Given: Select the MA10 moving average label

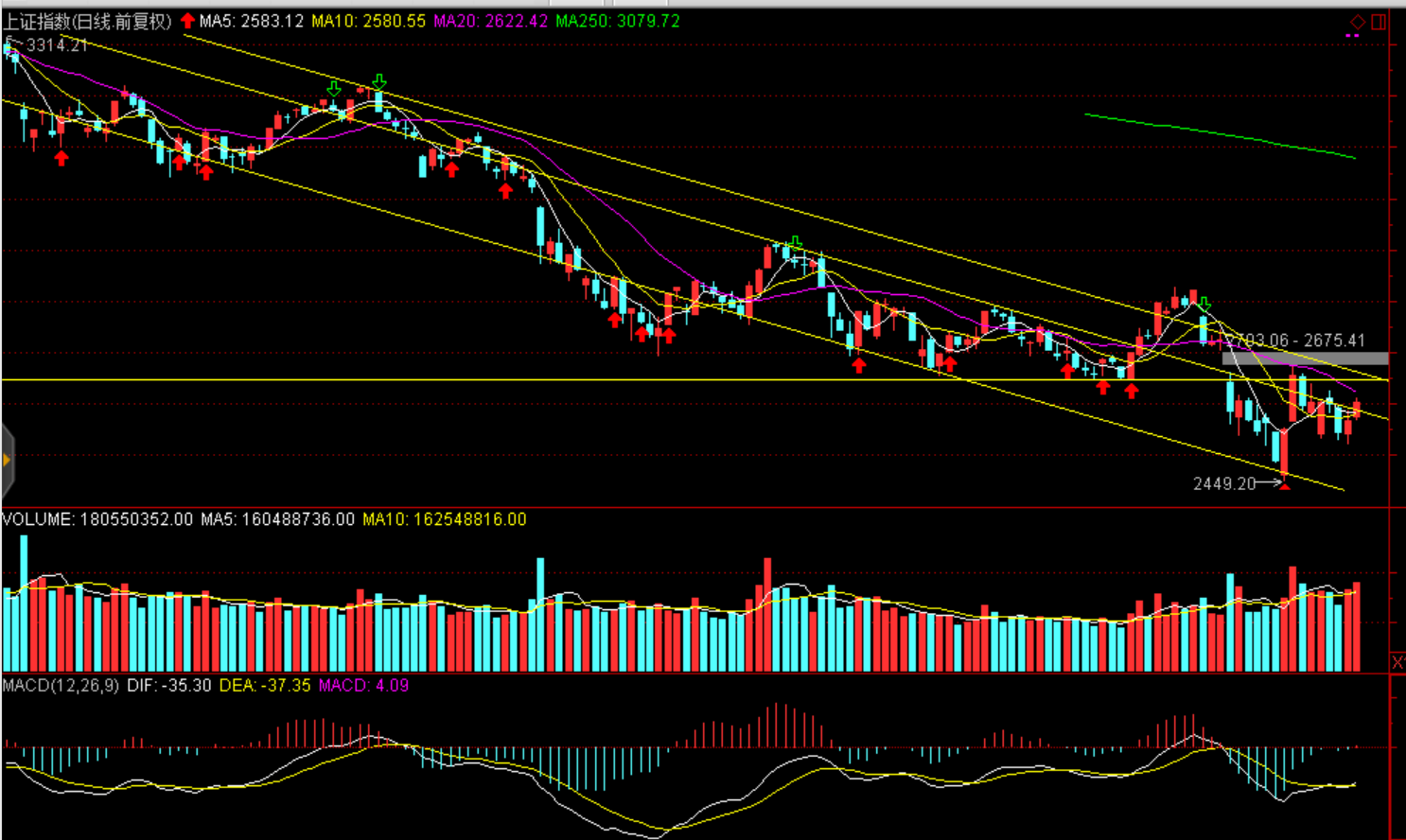Looking at the screenshot, I should pos(368,21).
